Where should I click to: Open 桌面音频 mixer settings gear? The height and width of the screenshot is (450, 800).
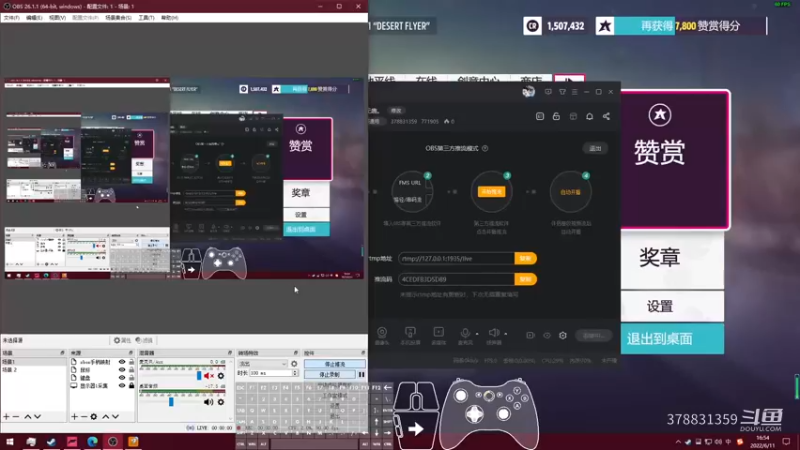point(221,402)
